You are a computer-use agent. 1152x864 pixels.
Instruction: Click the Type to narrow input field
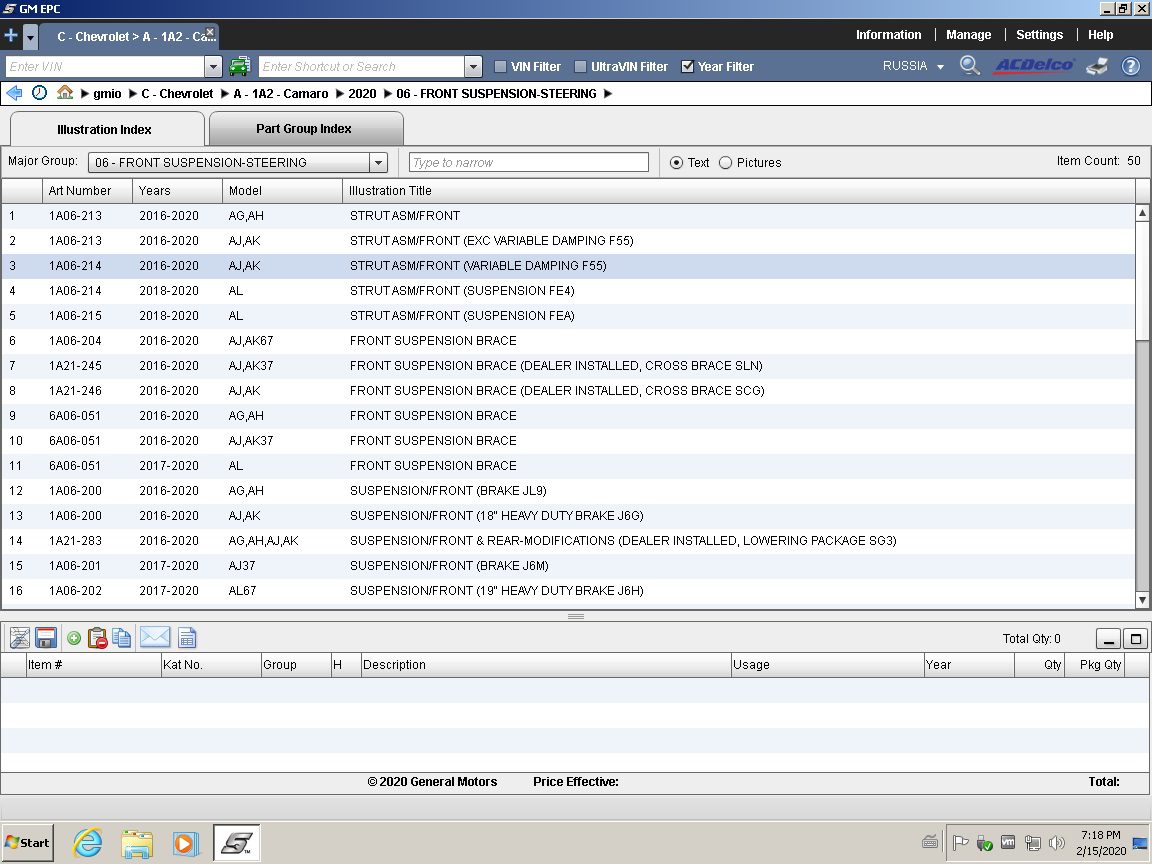pos(529,163)
